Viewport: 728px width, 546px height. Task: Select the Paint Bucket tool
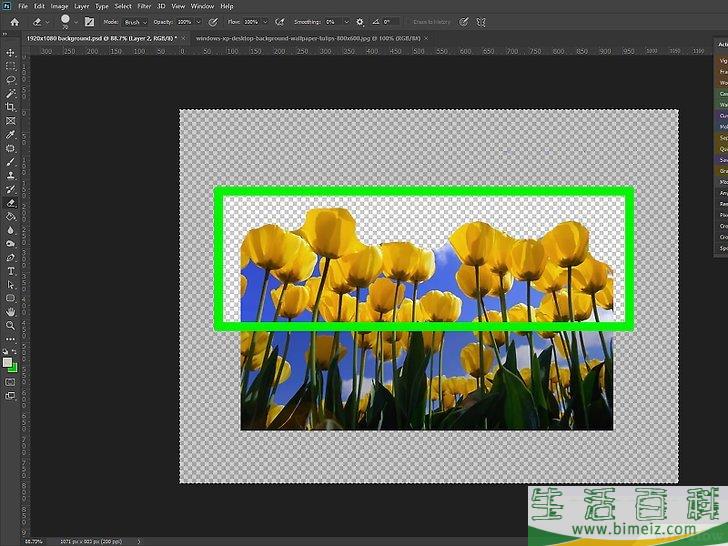coord(10,216)
